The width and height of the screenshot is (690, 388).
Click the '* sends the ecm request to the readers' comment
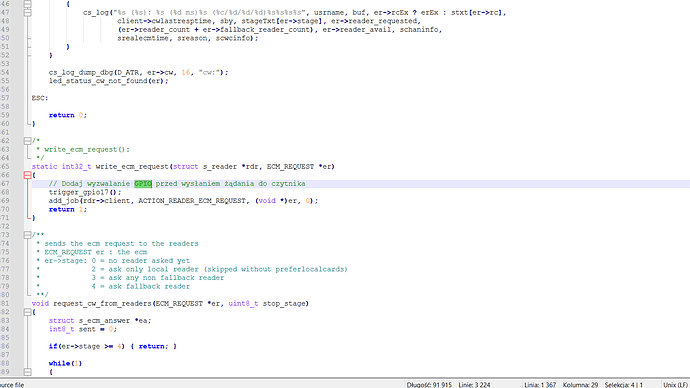(117, 244)
